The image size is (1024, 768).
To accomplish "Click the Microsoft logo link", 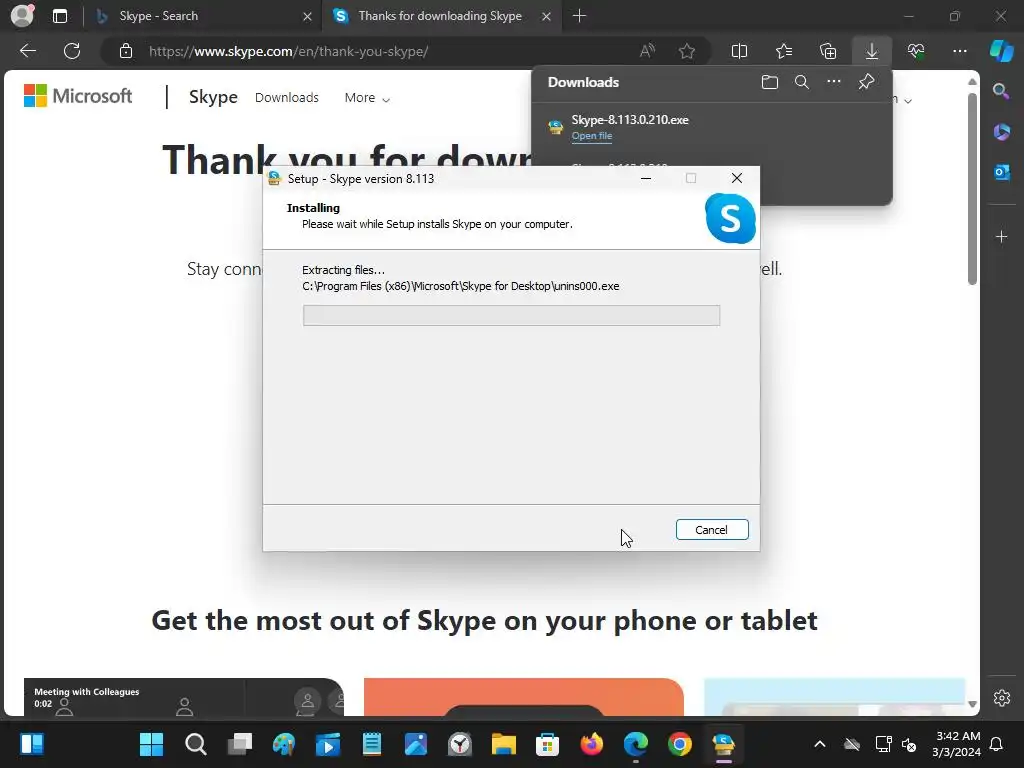I will click(78, 96).
